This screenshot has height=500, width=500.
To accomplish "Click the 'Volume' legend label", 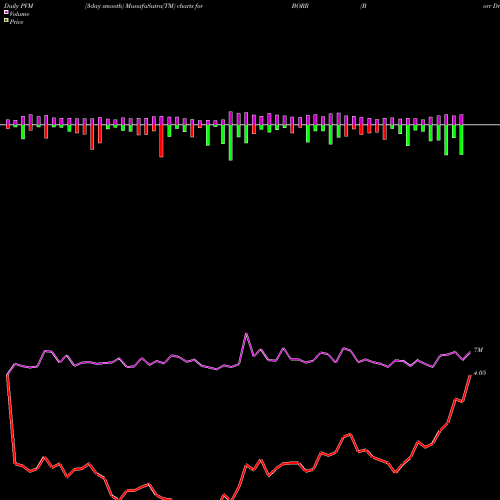I will pos(19,14).
